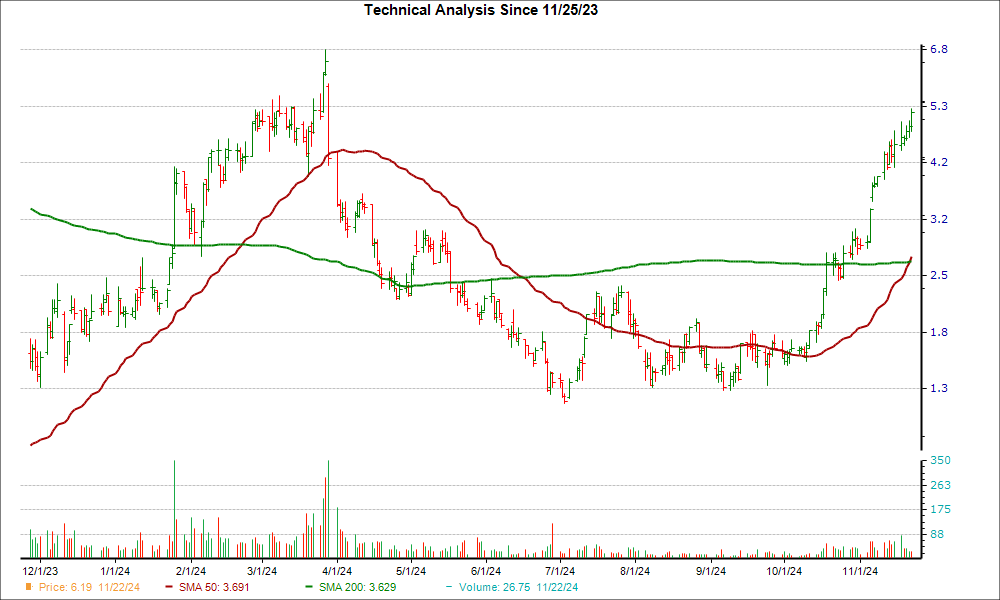
Task: Click the 88 volume axis label
Action: coord(937,534)
